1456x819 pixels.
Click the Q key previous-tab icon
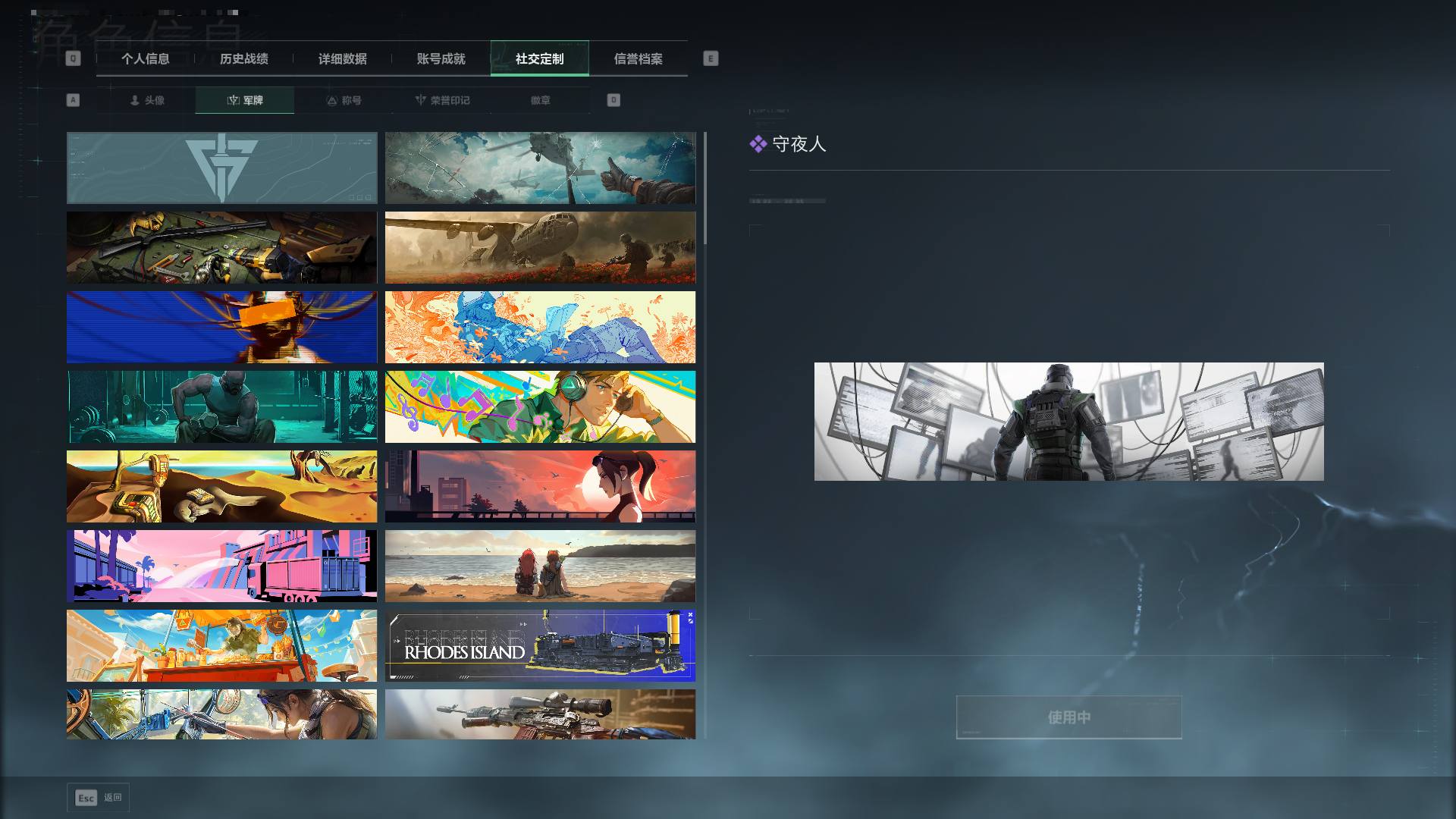73,58
